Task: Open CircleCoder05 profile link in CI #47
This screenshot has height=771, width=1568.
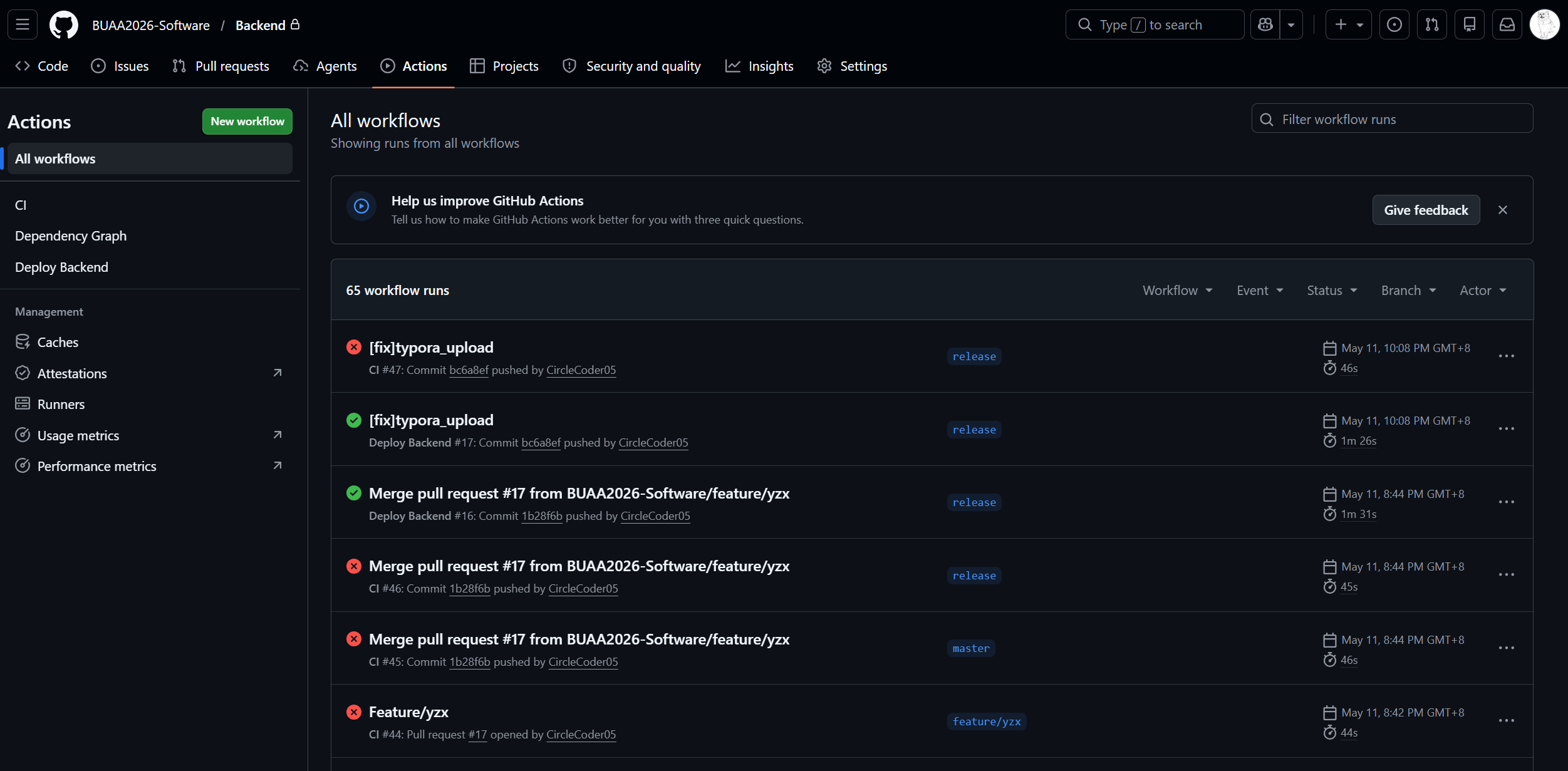Action: tap(581, 370)
